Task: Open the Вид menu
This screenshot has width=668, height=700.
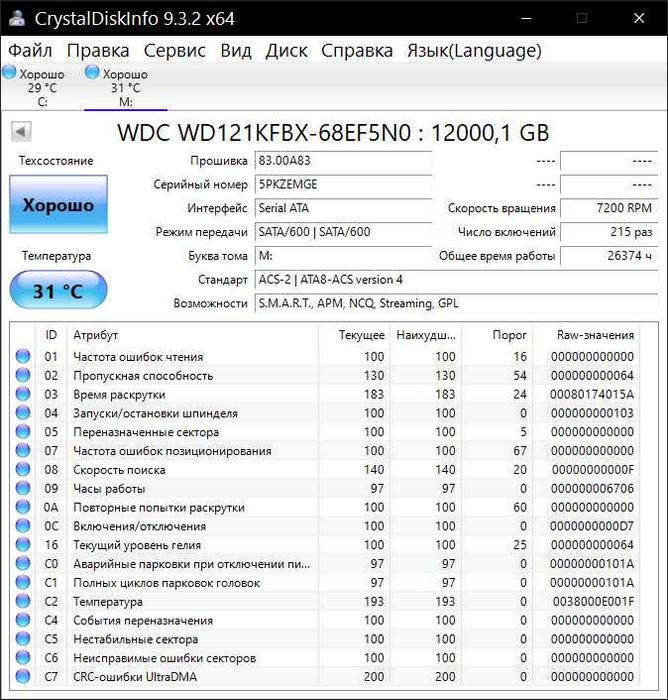Action: point(236,50)
